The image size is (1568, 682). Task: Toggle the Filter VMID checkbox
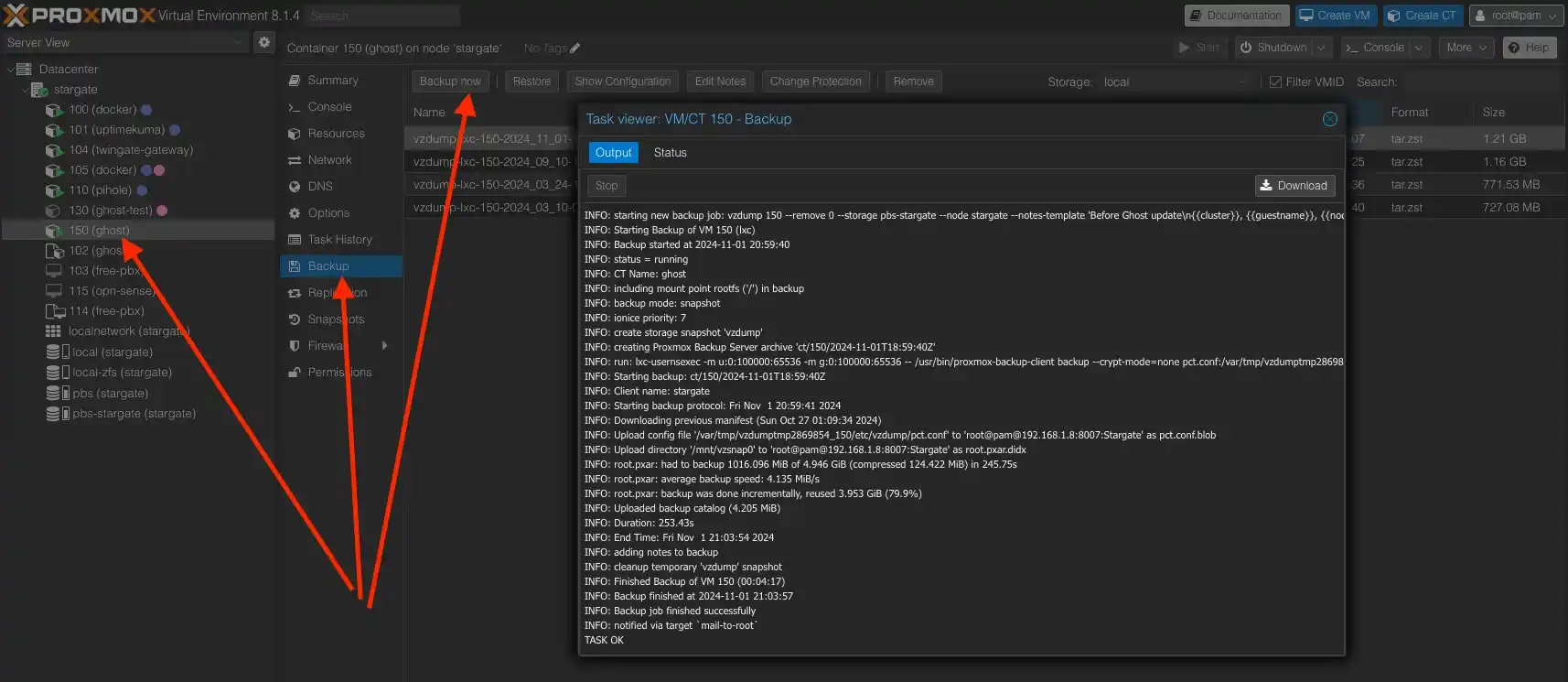(1275, 82)
